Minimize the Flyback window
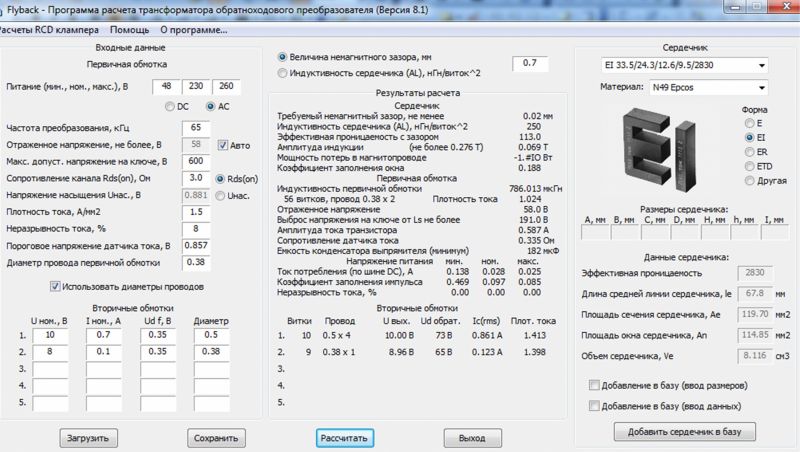The image size is (800, 452). [735, 7]
